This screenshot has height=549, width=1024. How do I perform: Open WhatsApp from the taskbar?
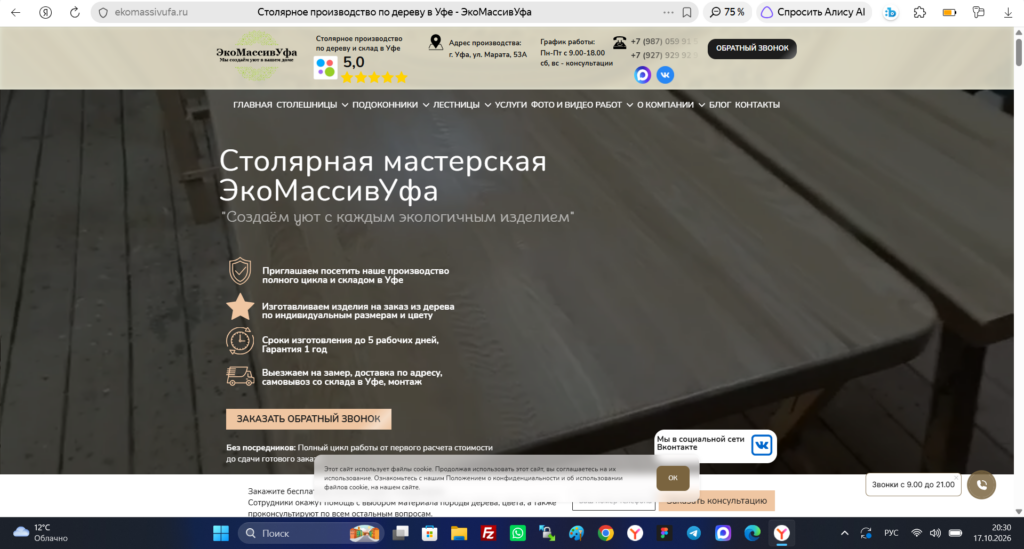click(x=517, y=533)
